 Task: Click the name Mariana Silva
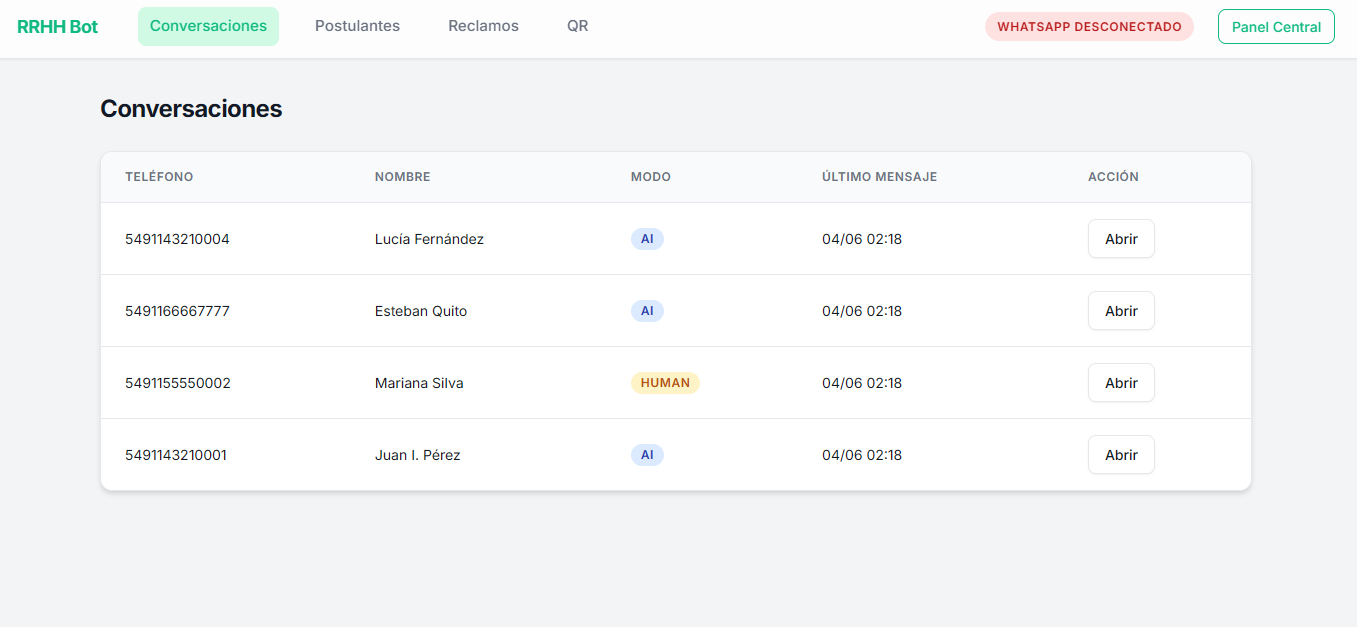click(419, 383)
